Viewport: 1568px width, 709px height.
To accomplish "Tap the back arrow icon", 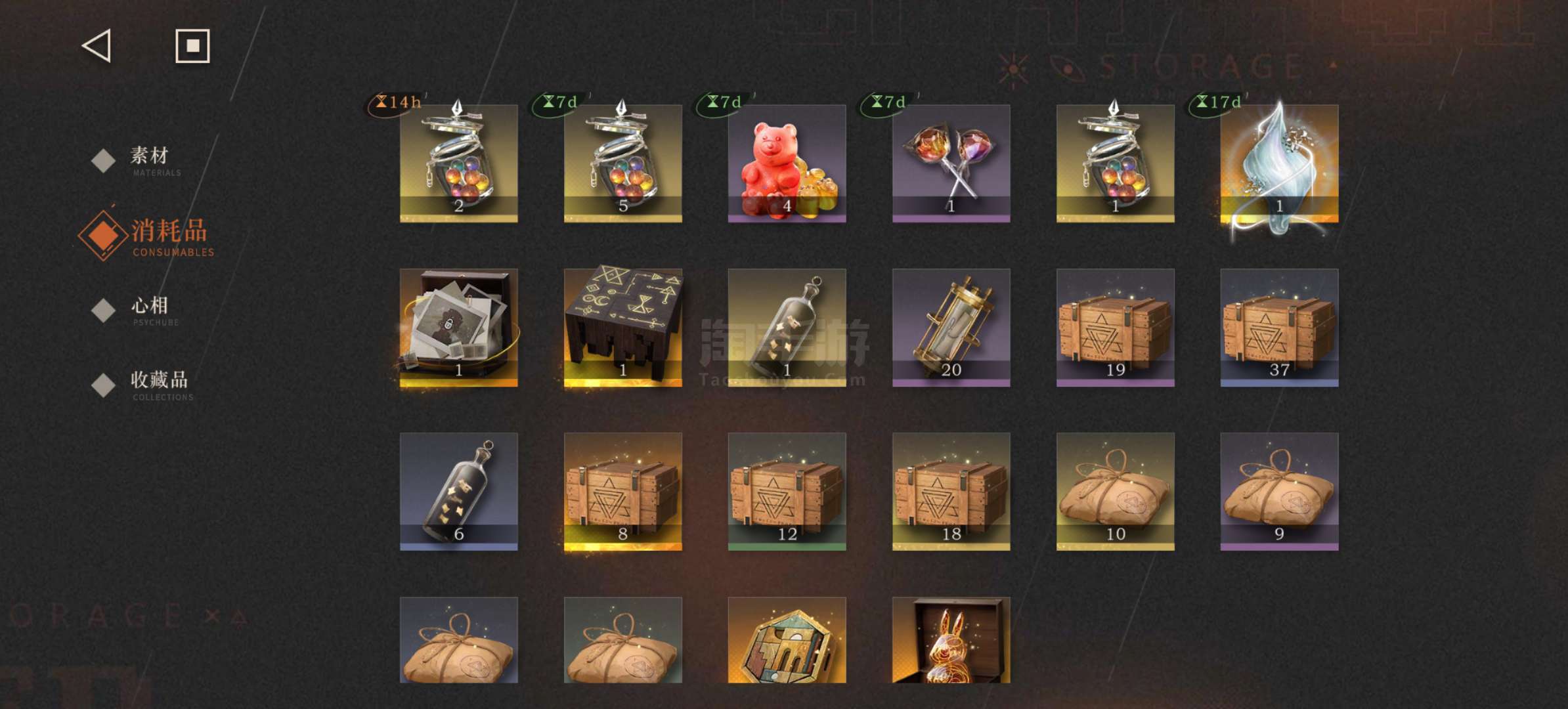I will pyautogui.click(x=97, y=46).
